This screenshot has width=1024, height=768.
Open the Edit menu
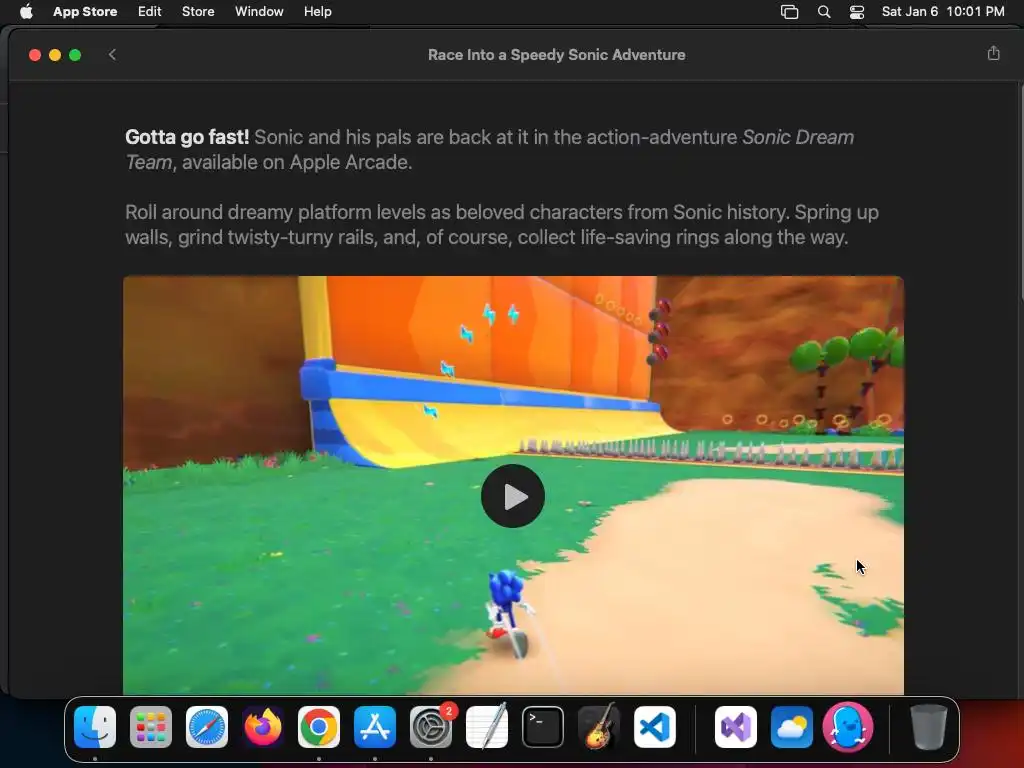150,12
